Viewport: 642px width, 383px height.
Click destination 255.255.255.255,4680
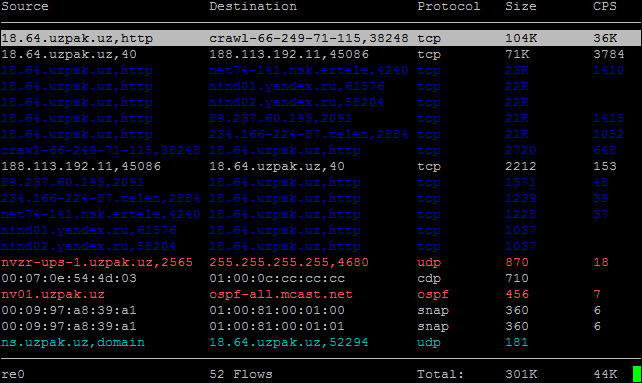click(289, 262)
